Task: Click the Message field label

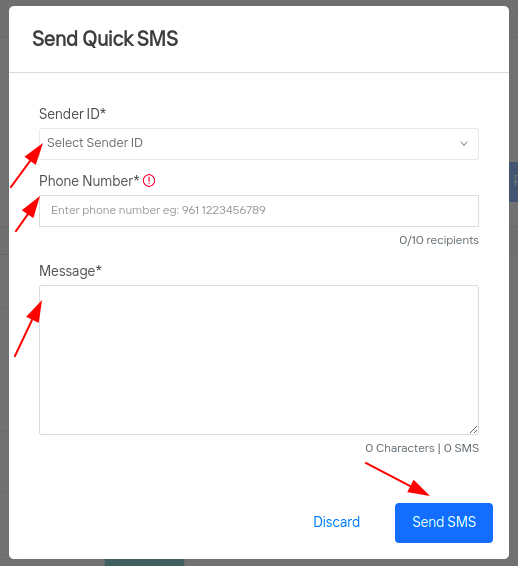Action: 70,271
